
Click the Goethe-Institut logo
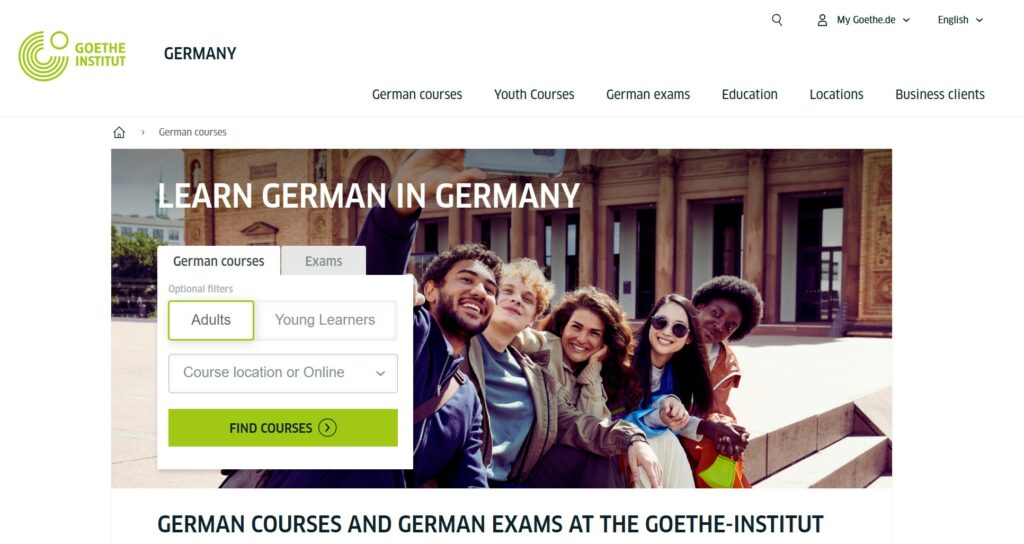coord(72,56)
